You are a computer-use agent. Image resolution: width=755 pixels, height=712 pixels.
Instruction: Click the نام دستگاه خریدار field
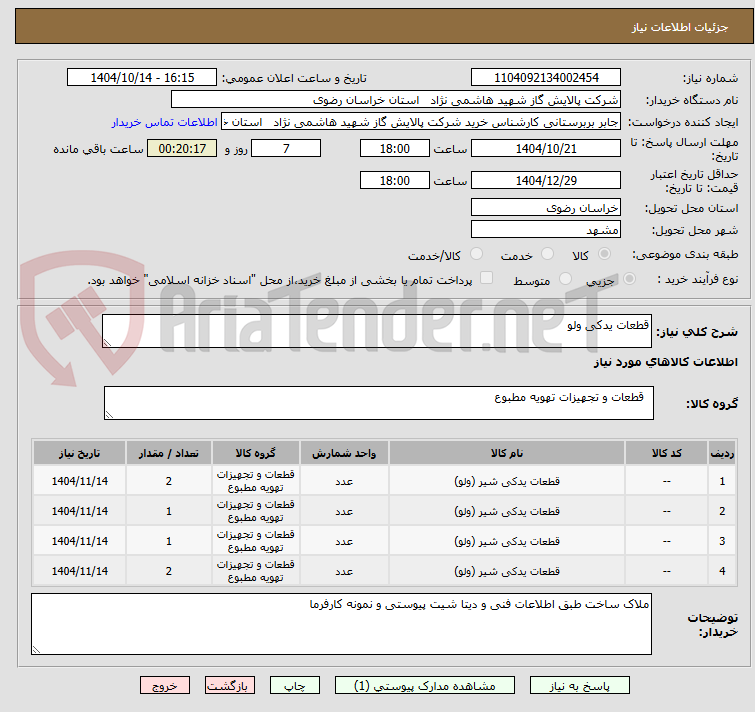click(396, 100)
